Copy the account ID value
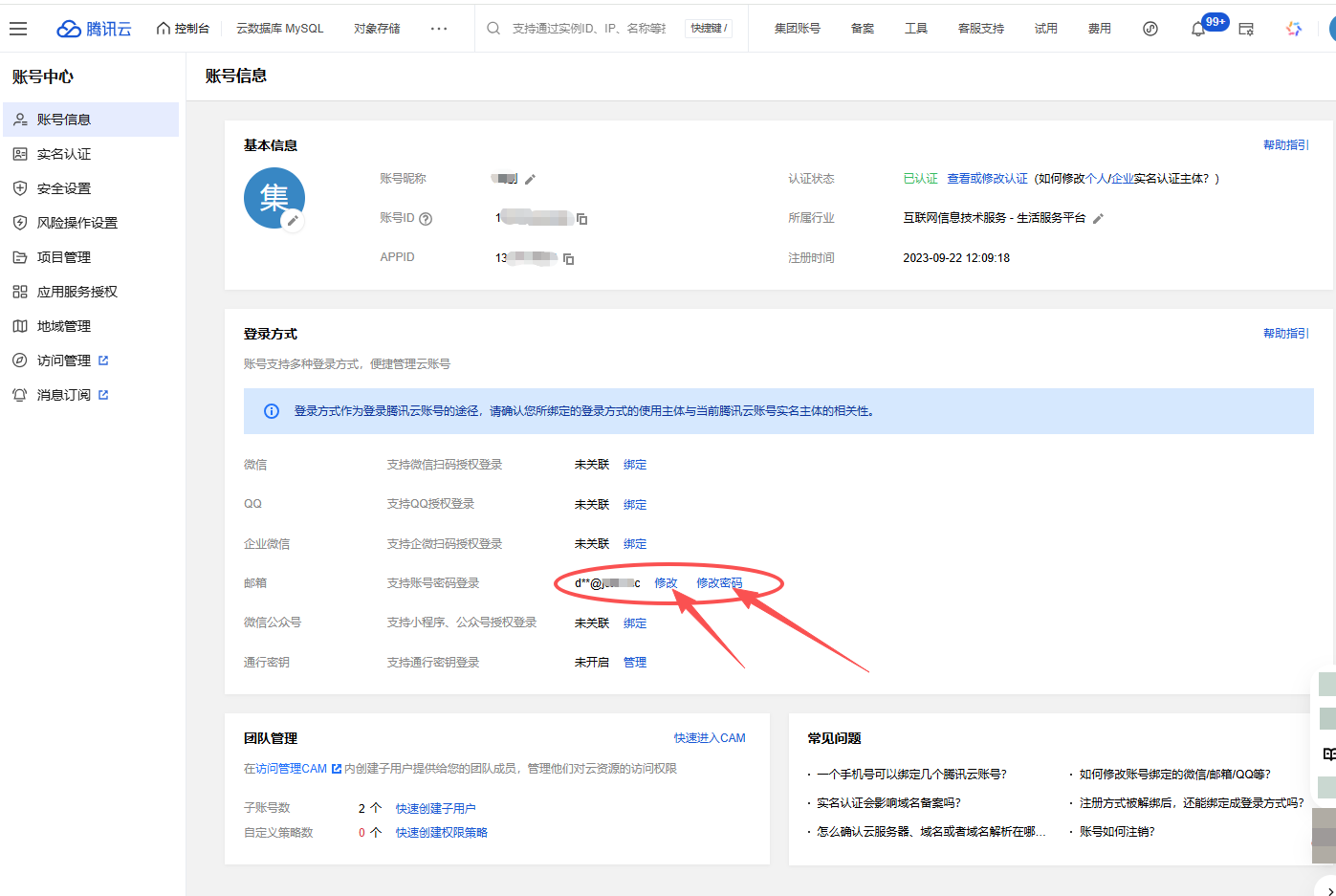This screenshot has height=896, width=1336. pyautogui.click(x=581, y=219)
